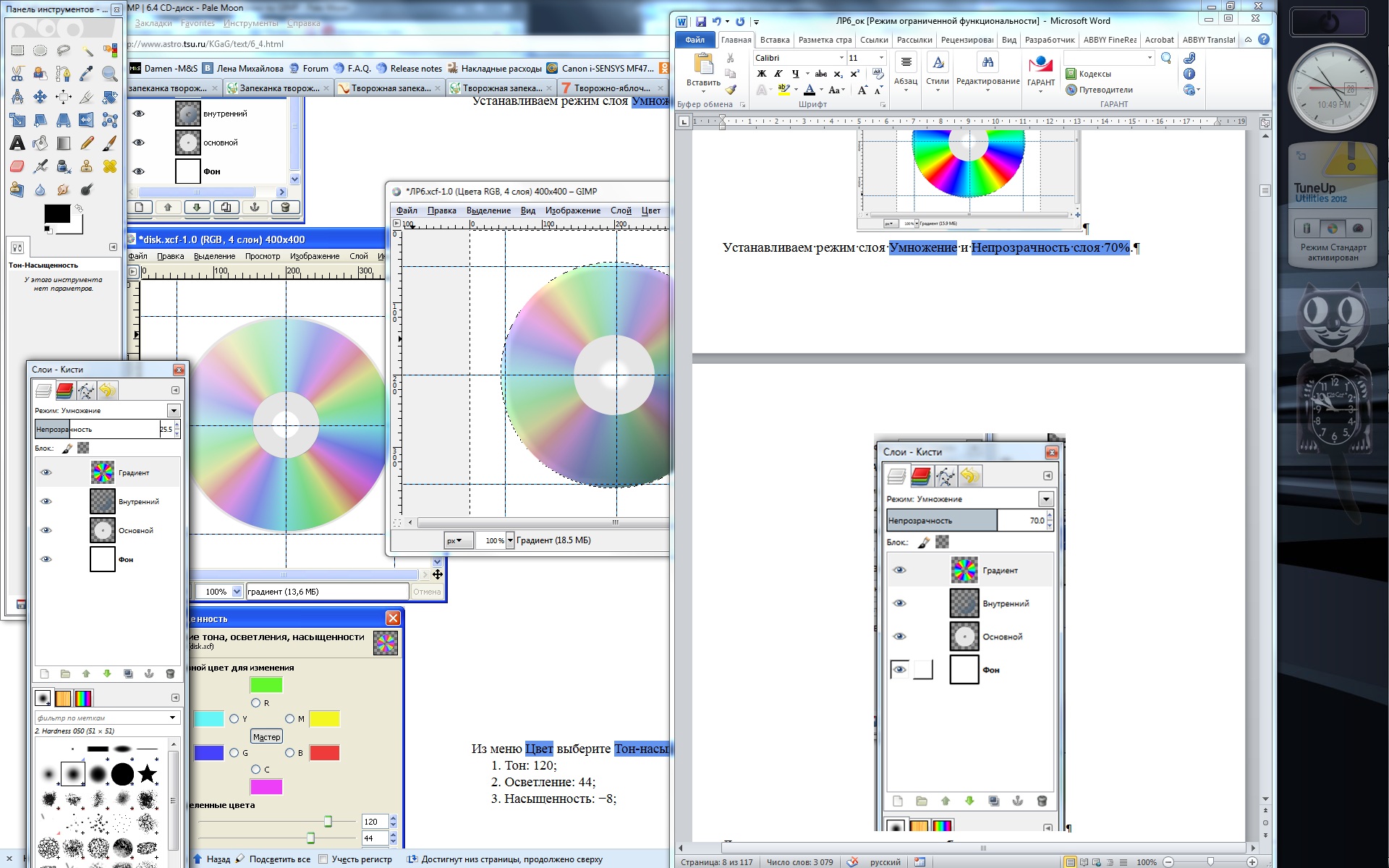Click the Мастер button in hue dialog

(x=266, y=736)
